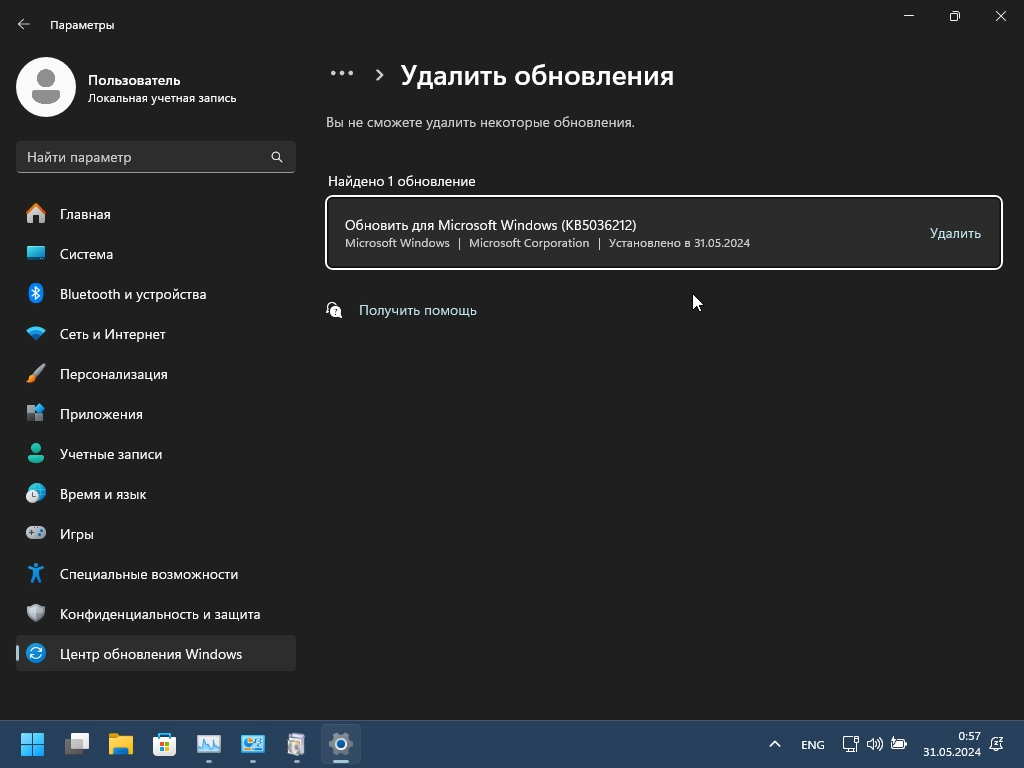Select Центр обновления Windows

tap(155, 654)
